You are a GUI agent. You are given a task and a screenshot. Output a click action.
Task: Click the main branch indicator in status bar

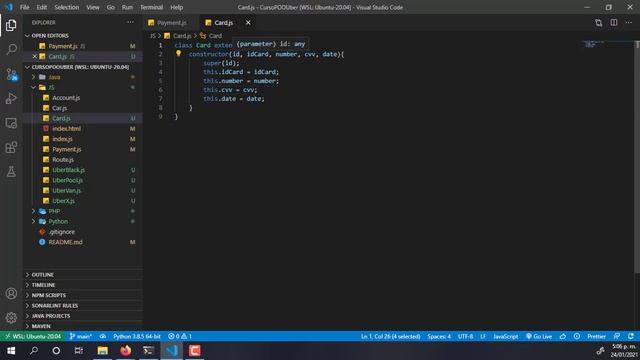80,336
